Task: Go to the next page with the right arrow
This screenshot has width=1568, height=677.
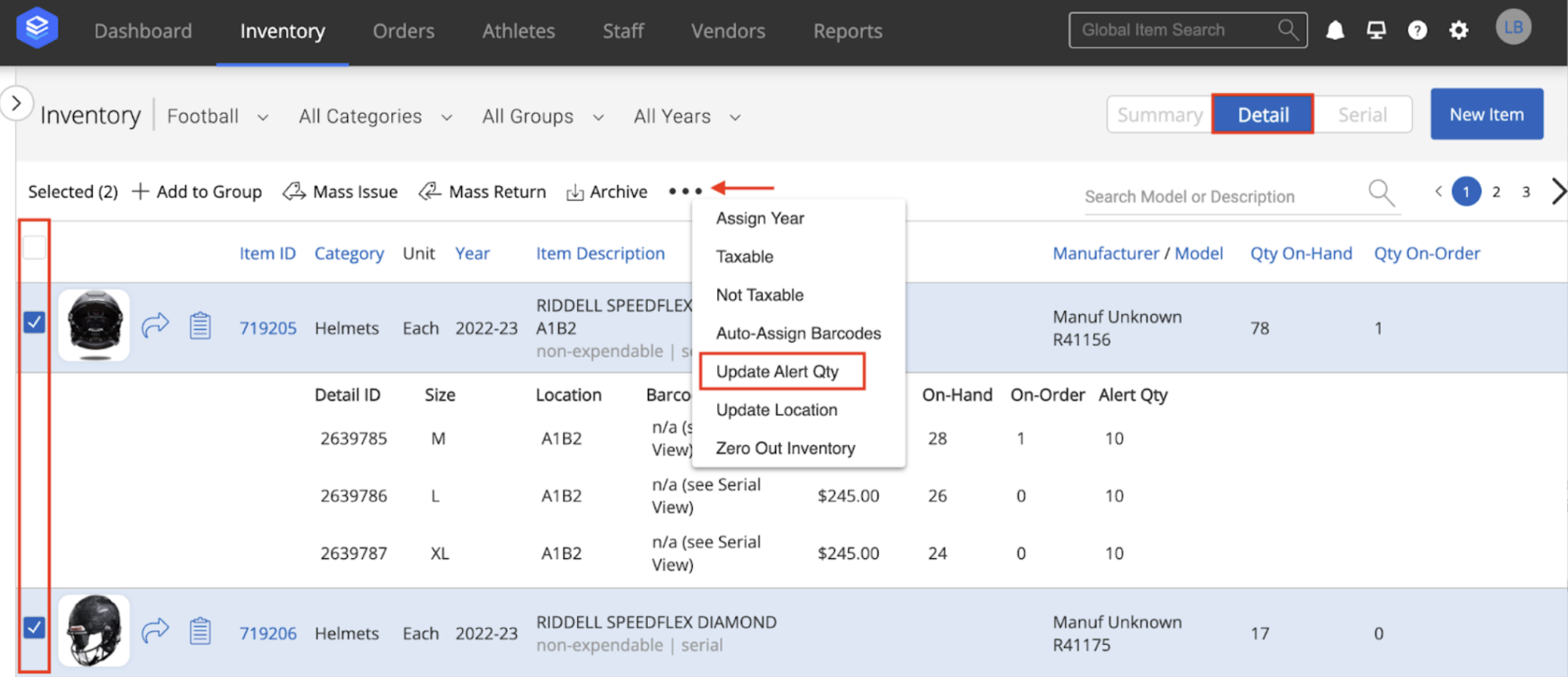Action: (x=1558, y=191)
